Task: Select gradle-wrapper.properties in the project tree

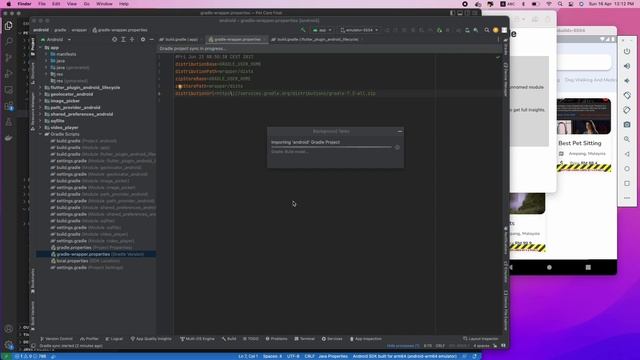Action: (x=97, y=254)
